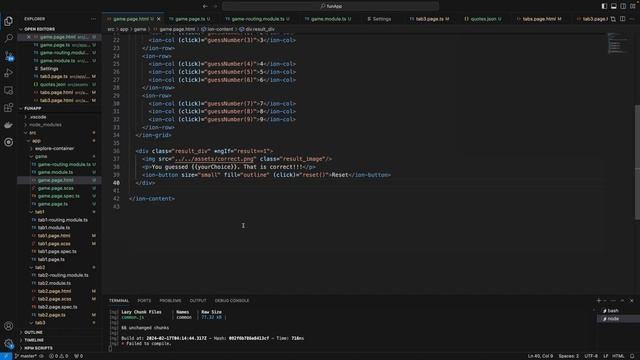Click UTF-8 encoding in status bar
This screenshot has width=640, height=360.
click(591, 356)
